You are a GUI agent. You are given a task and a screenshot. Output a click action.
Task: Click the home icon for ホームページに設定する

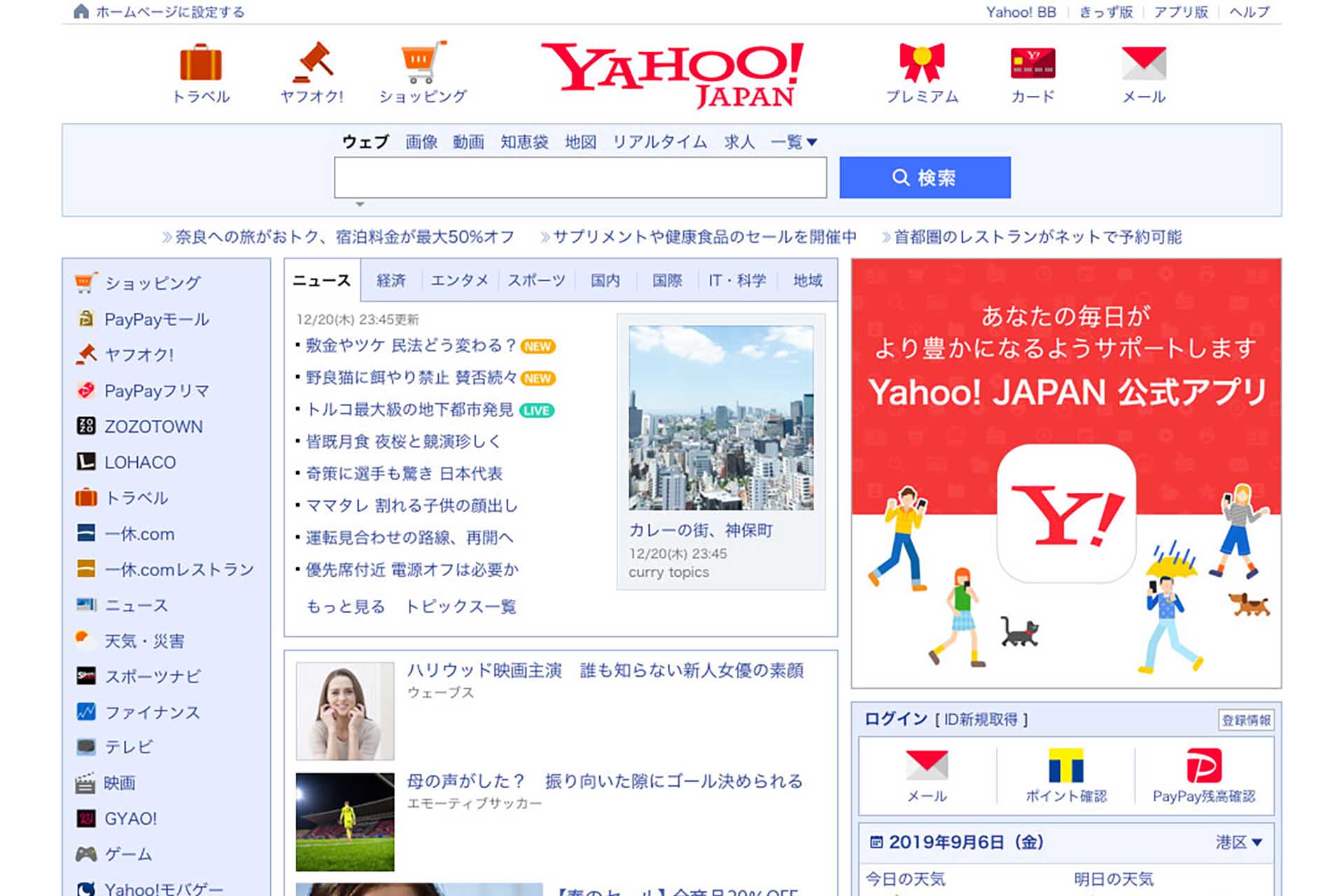coord(81,11)
